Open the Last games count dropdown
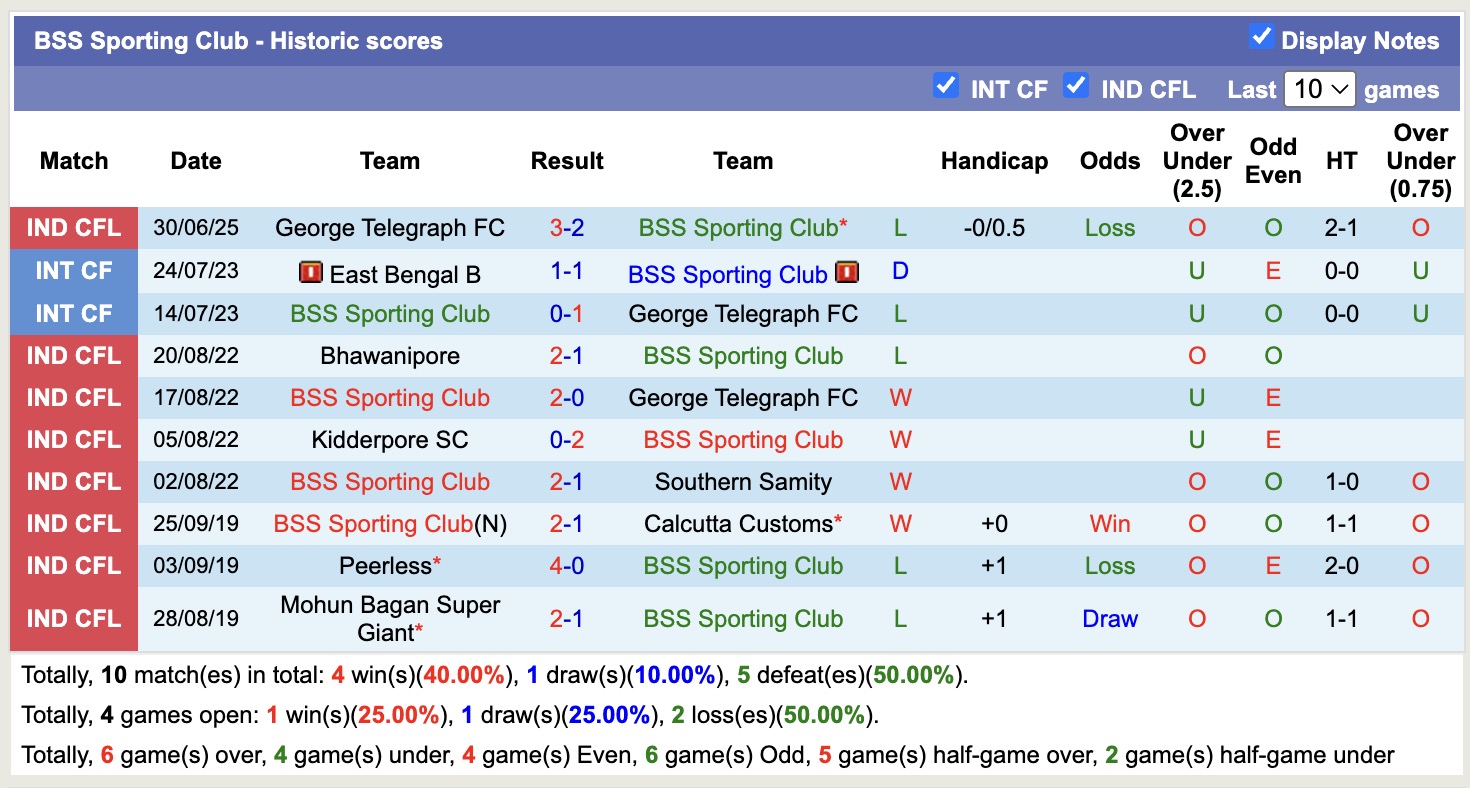Viewport: 1470px width, 788px height. pyautogui.click(x=1319, y=89)
